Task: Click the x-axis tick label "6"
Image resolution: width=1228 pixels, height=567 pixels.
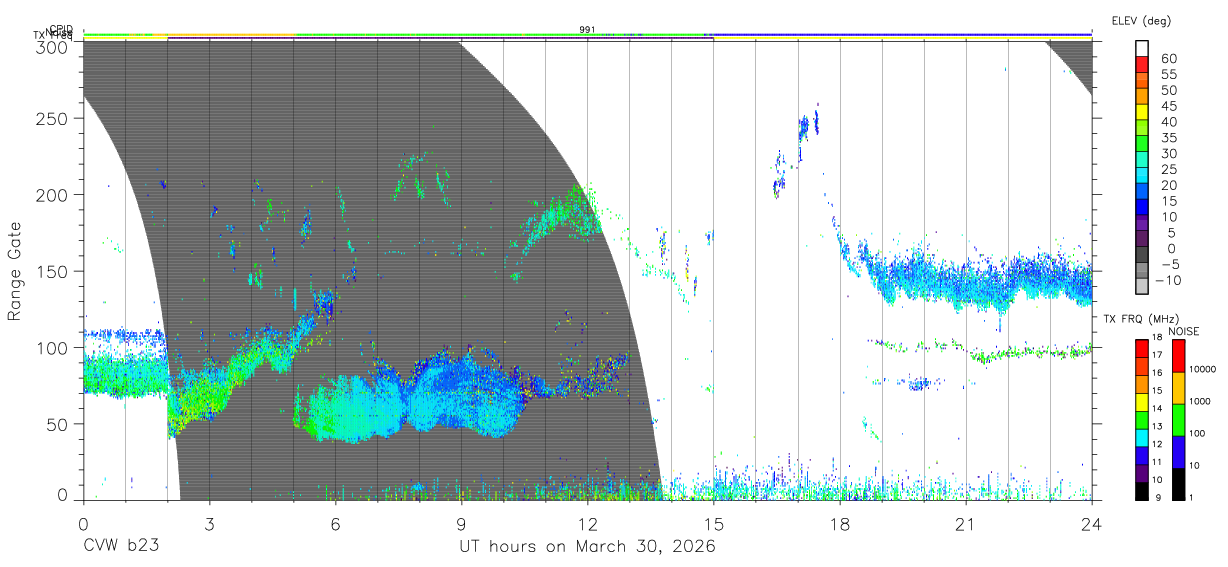Action: pyautogui.click(x=335, y=523)
